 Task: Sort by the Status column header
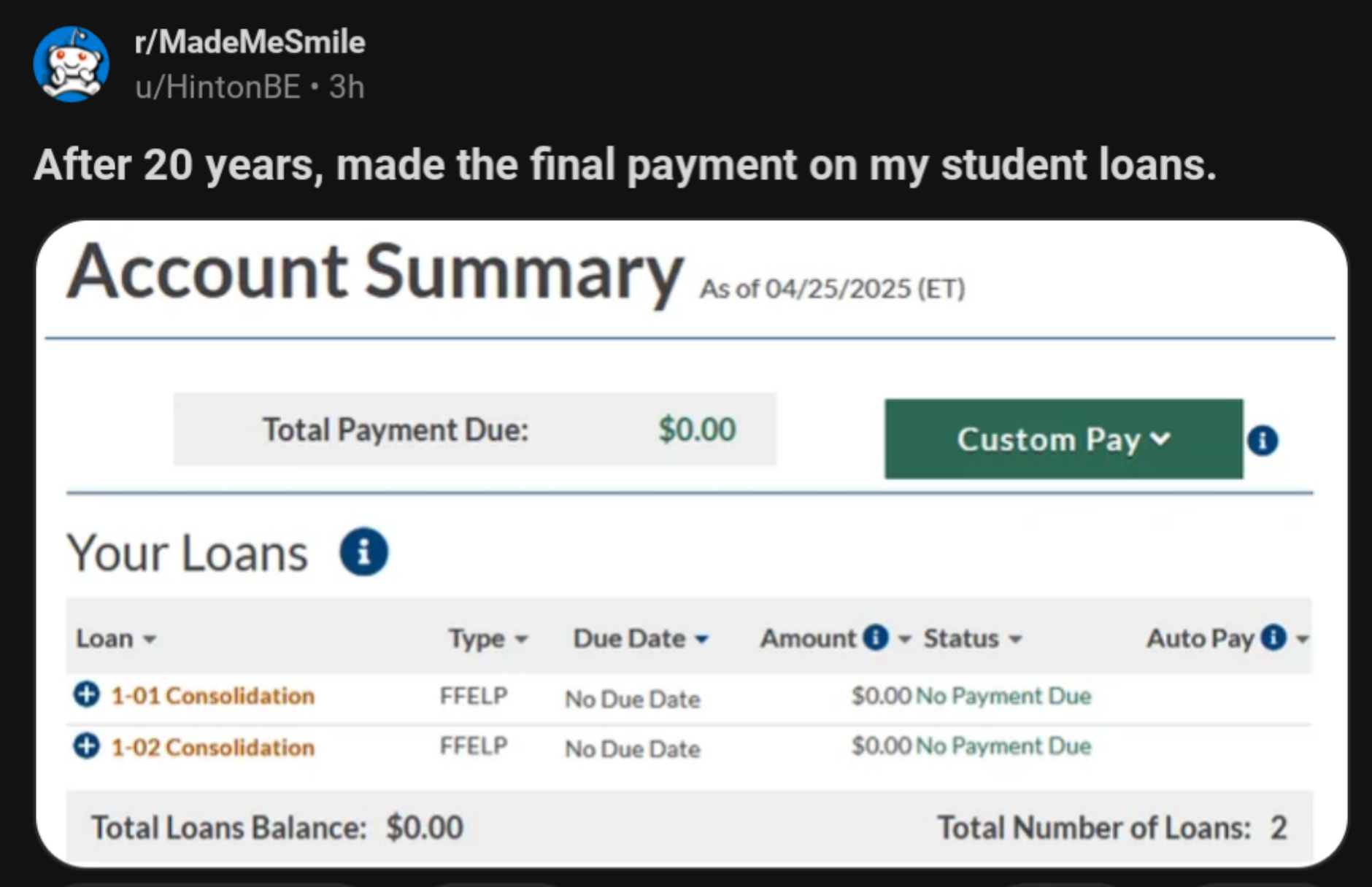971,639
